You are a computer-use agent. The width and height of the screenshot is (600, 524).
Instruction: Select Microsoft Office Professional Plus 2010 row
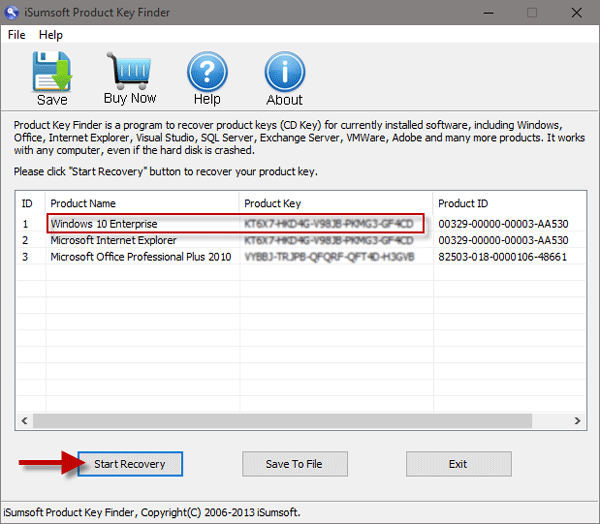click(301, 256)
